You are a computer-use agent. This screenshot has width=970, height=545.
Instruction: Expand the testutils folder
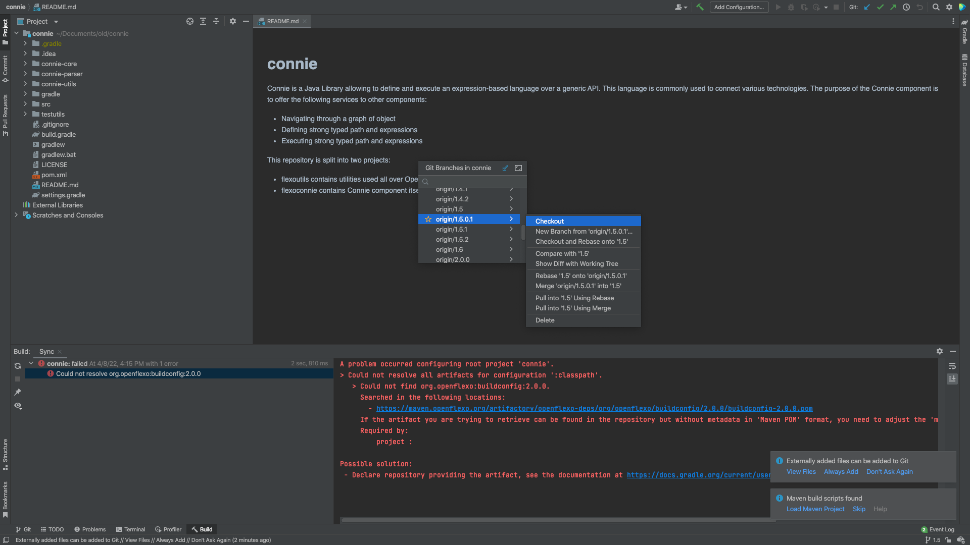click(25, 114)
